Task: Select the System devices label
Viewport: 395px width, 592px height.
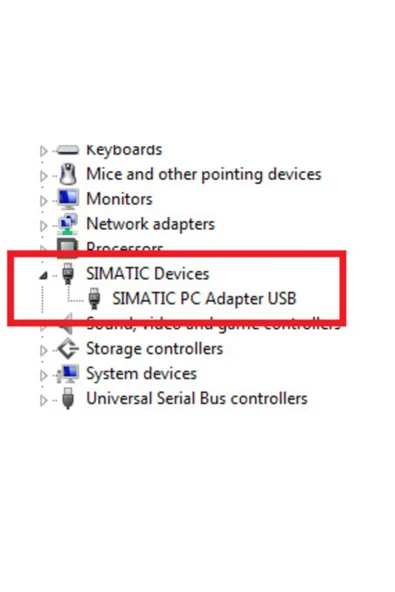Action: (x=141, y=374)
